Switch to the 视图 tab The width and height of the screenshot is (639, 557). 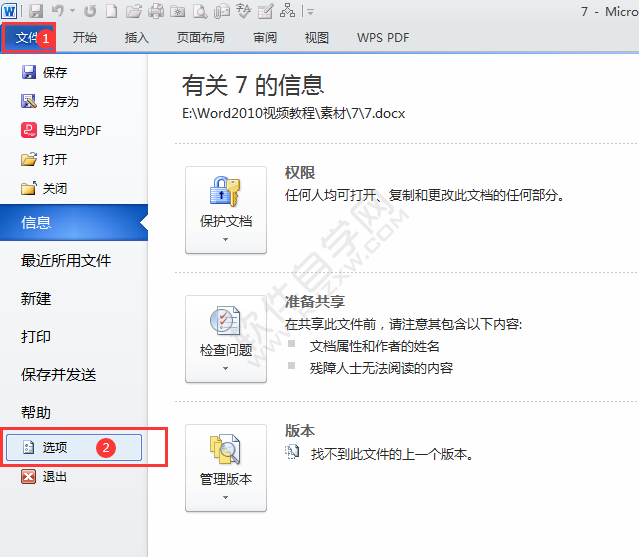pyautogui.click(x=317, y=37)
